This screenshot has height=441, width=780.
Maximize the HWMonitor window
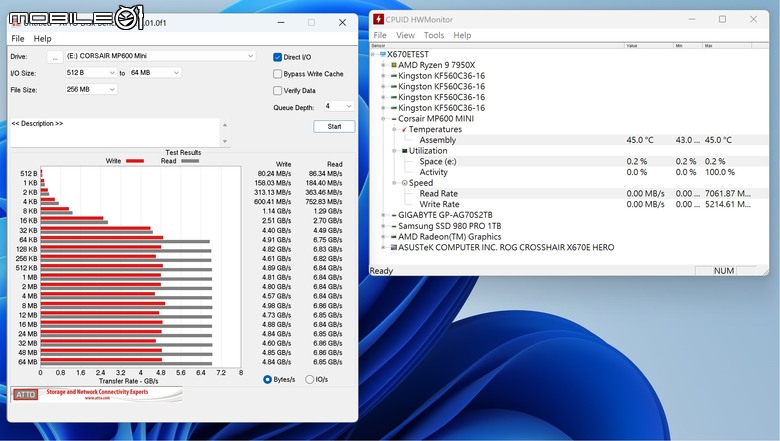pos(722,19)
